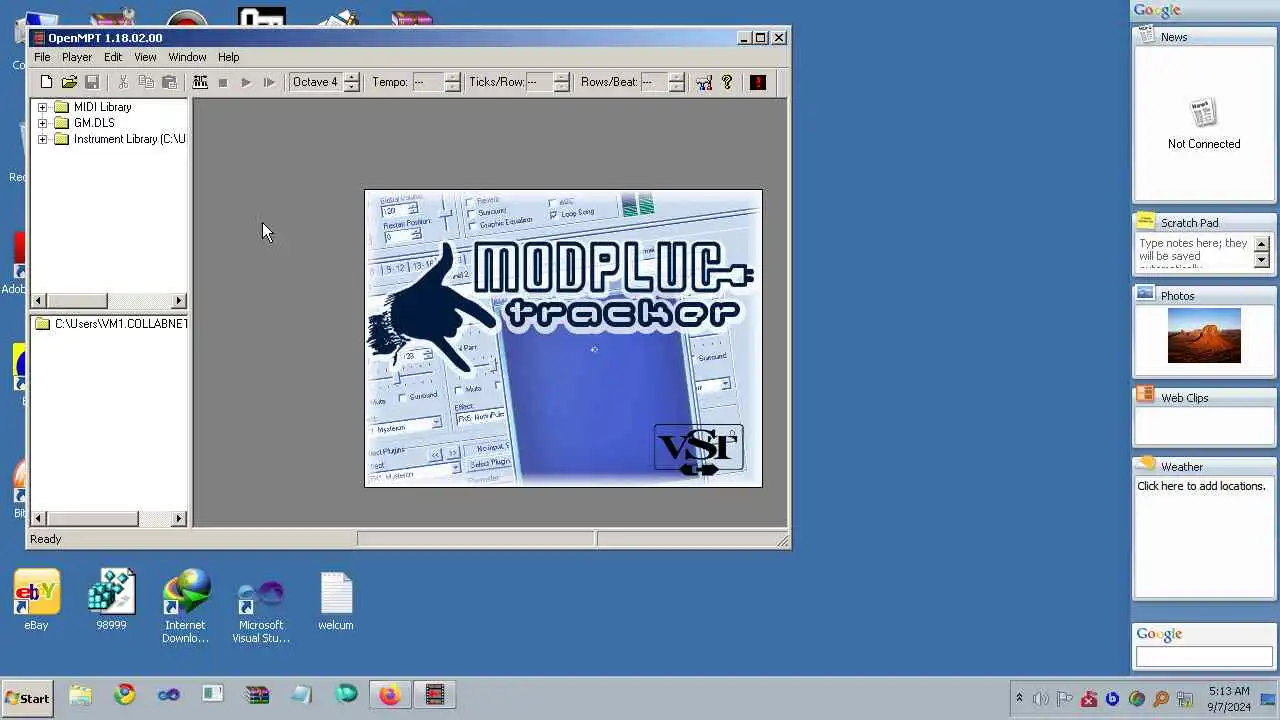Click the Firefox taskbar button
The height and width of the screenshot is (720, 1280).
(x=390, y=695)
